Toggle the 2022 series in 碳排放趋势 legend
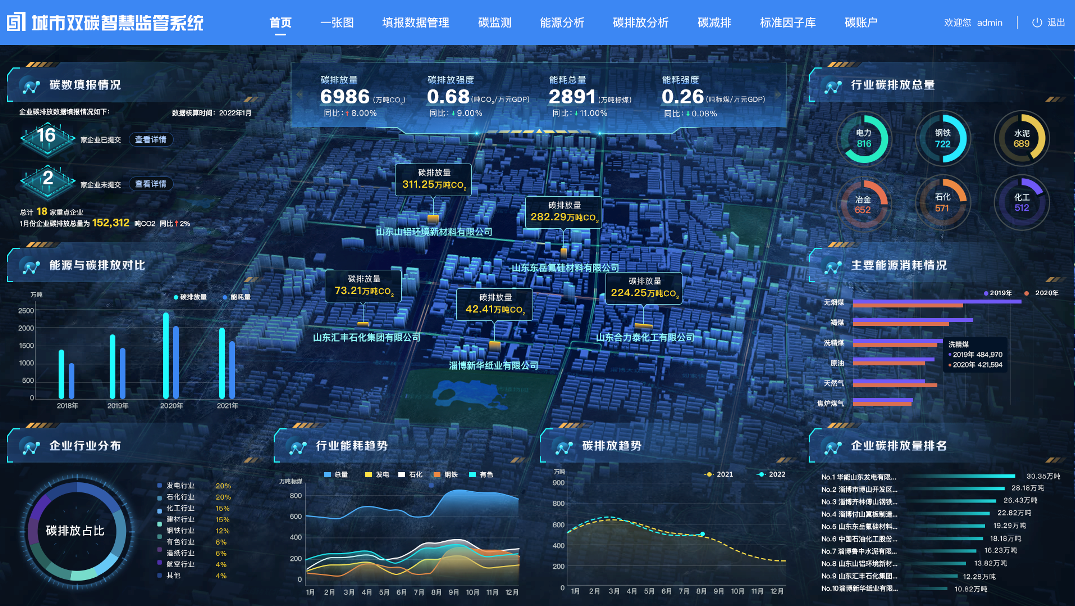Screen dimensions: 1075x606 coord(771,474)
